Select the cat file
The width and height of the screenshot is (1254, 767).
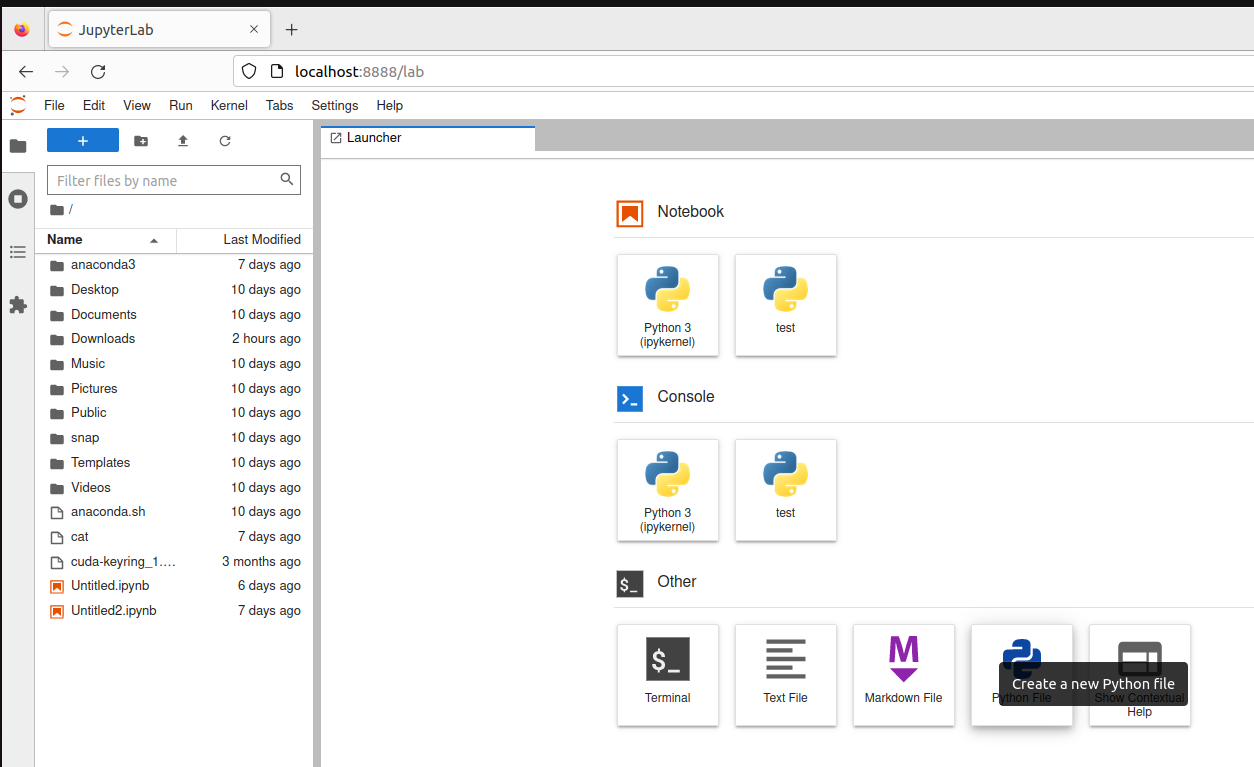[x=174, y=537]
